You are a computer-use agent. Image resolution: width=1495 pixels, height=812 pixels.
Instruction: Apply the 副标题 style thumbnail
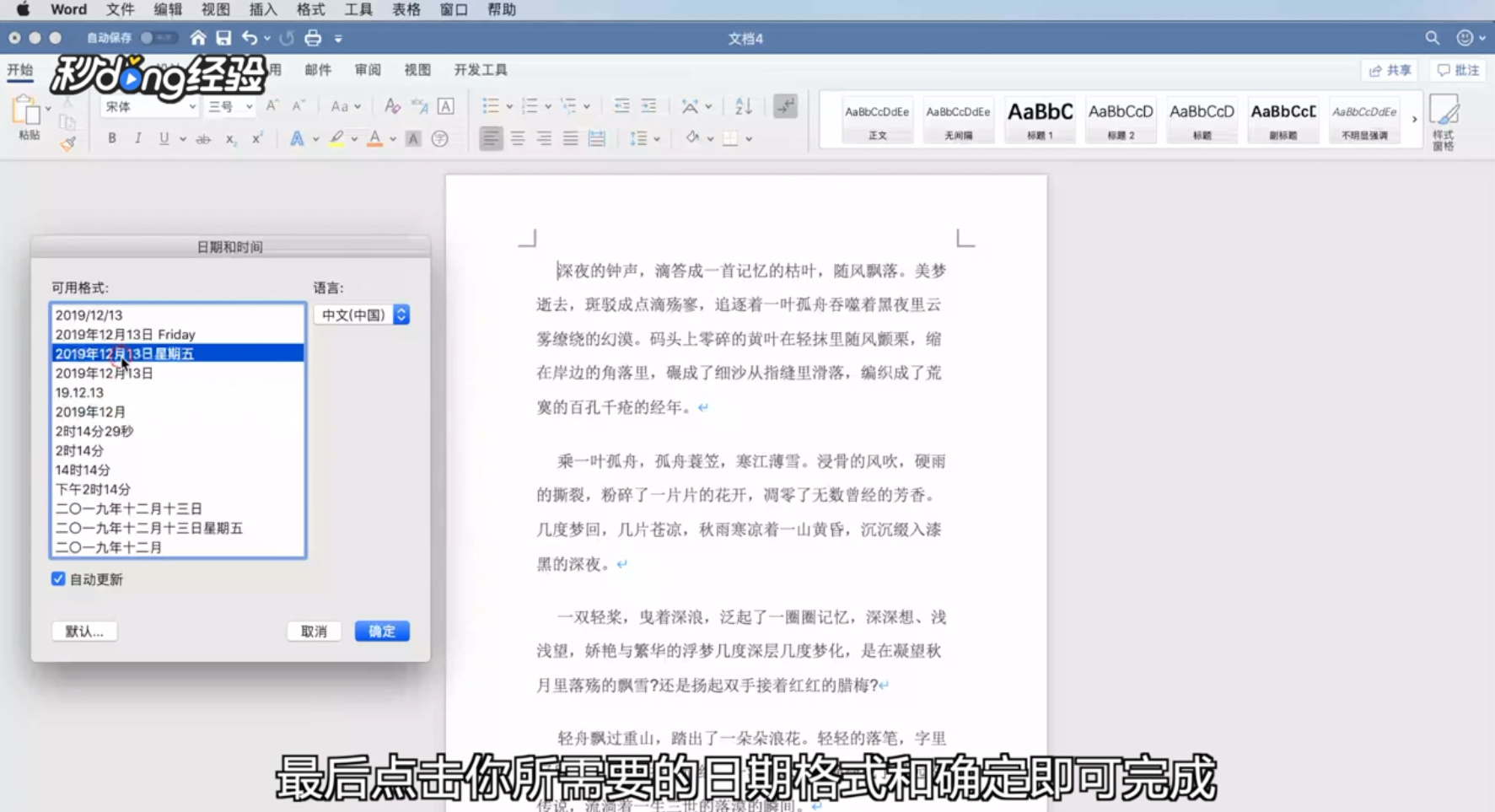pos(1283,120)
